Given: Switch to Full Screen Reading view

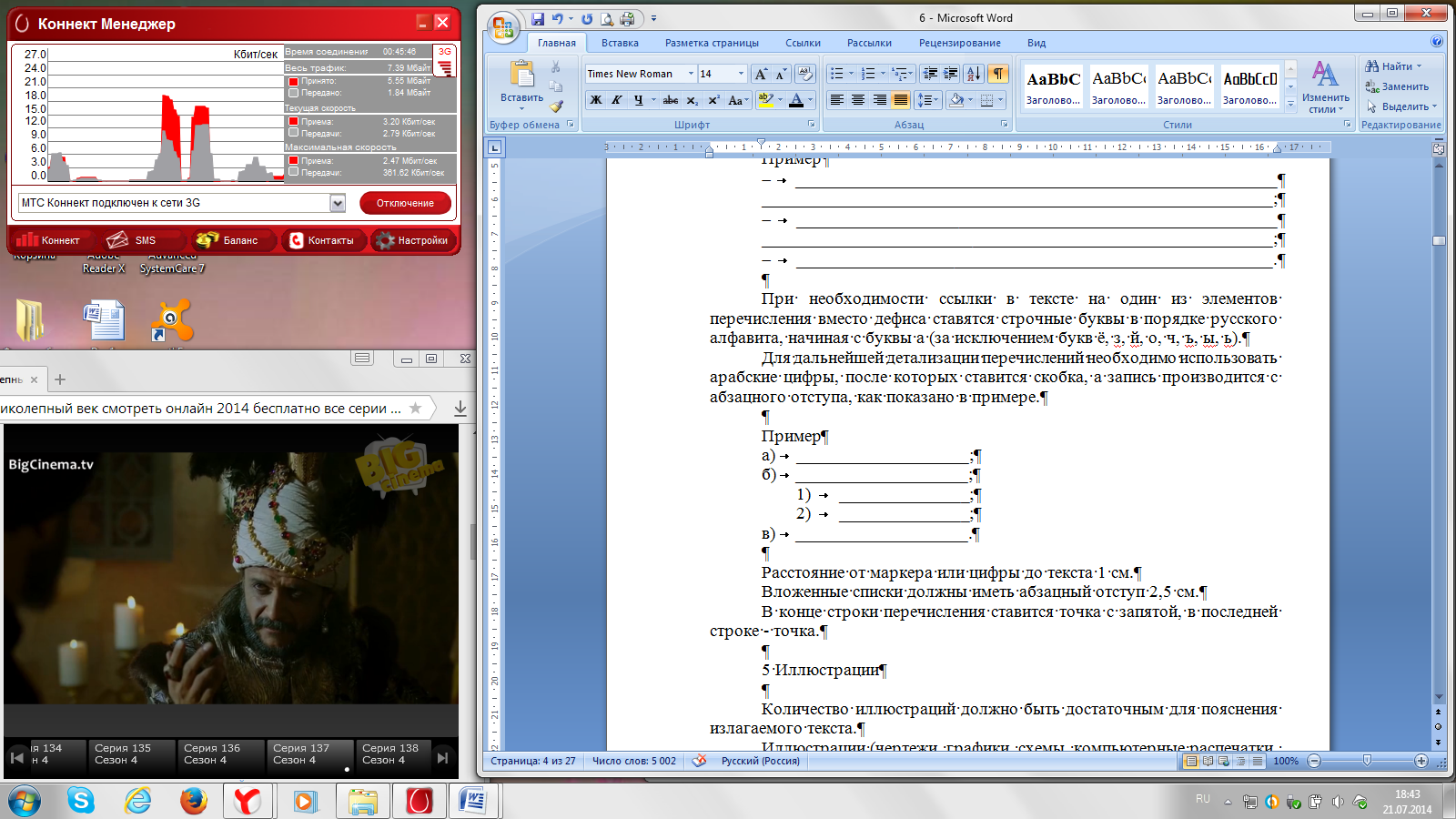Looking at the screenshot, I should (x=1208, y=761).
